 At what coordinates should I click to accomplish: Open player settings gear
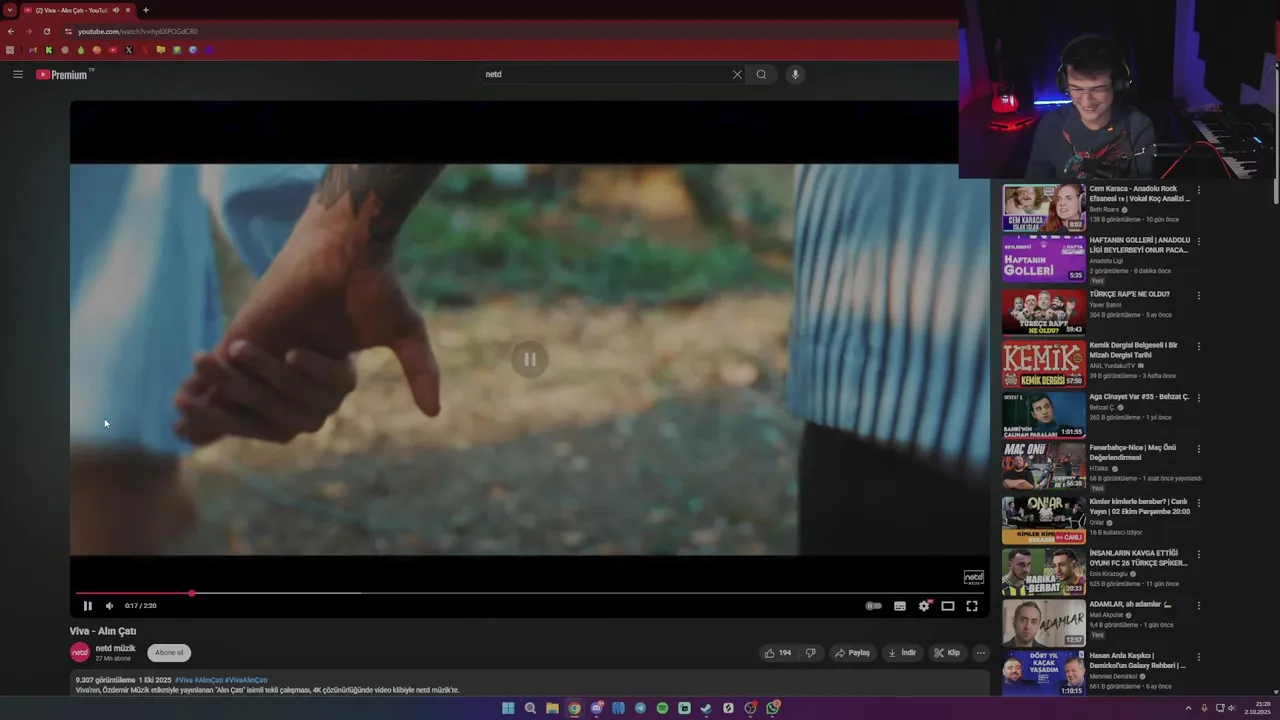[924, 606]
